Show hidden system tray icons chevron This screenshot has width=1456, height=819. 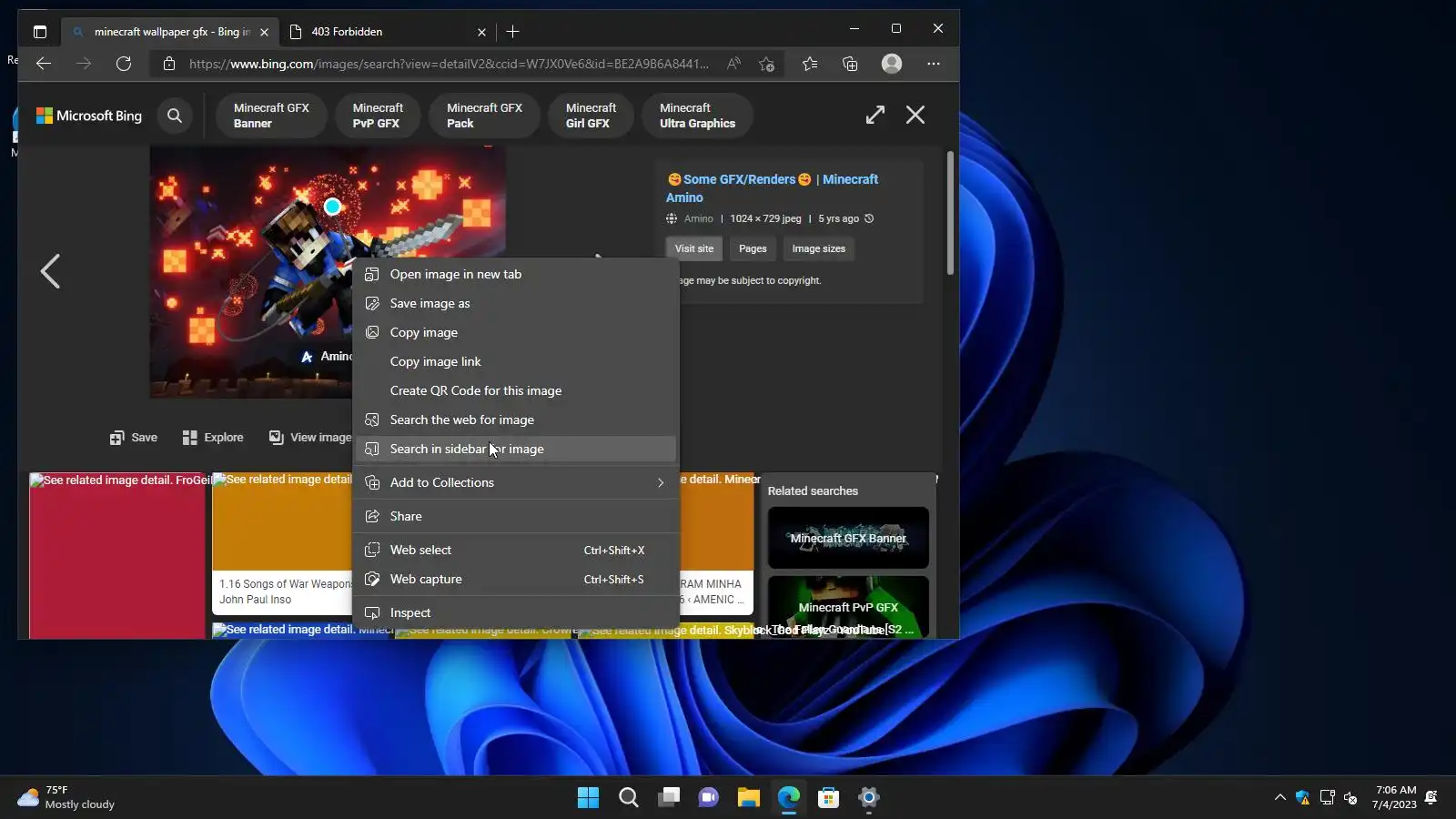tap(1280, 798)
